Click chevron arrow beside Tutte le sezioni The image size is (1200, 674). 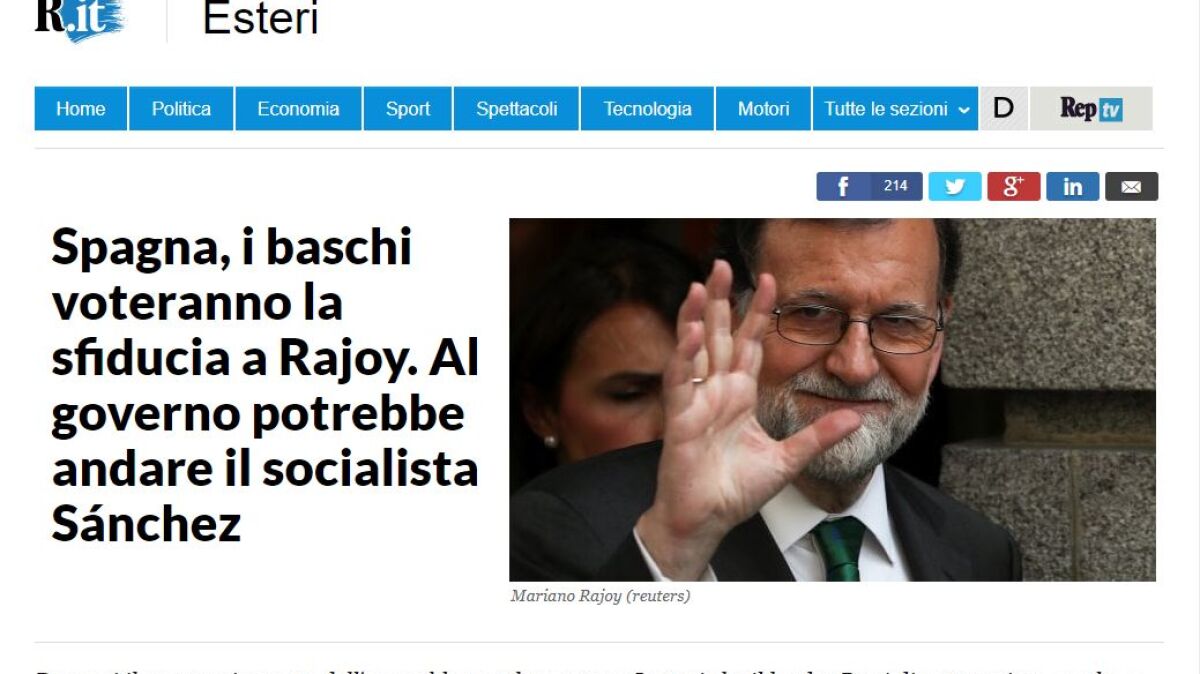[964, 110]
